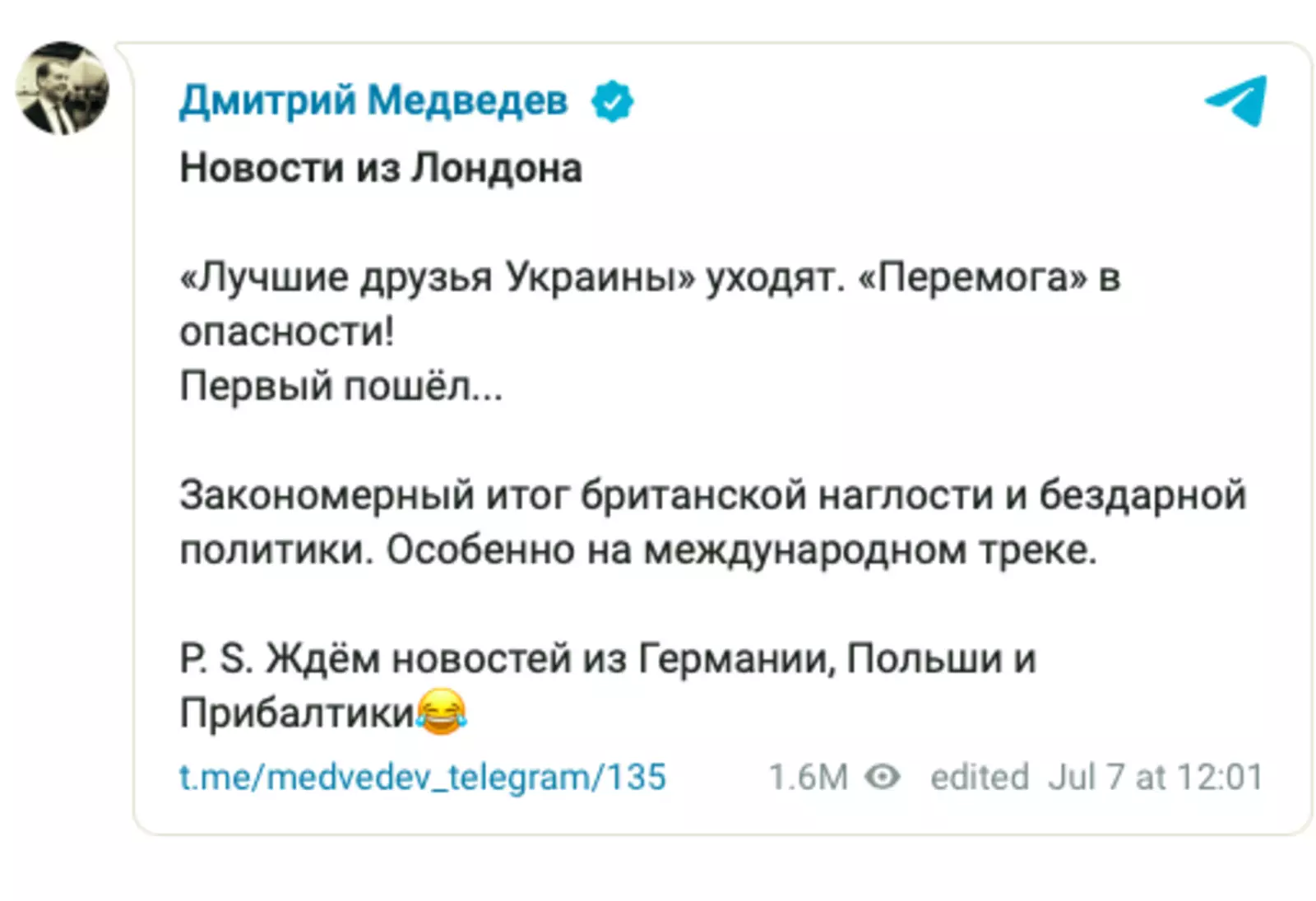Open the Дмитрий Медведев channel name

coord(373,101)
